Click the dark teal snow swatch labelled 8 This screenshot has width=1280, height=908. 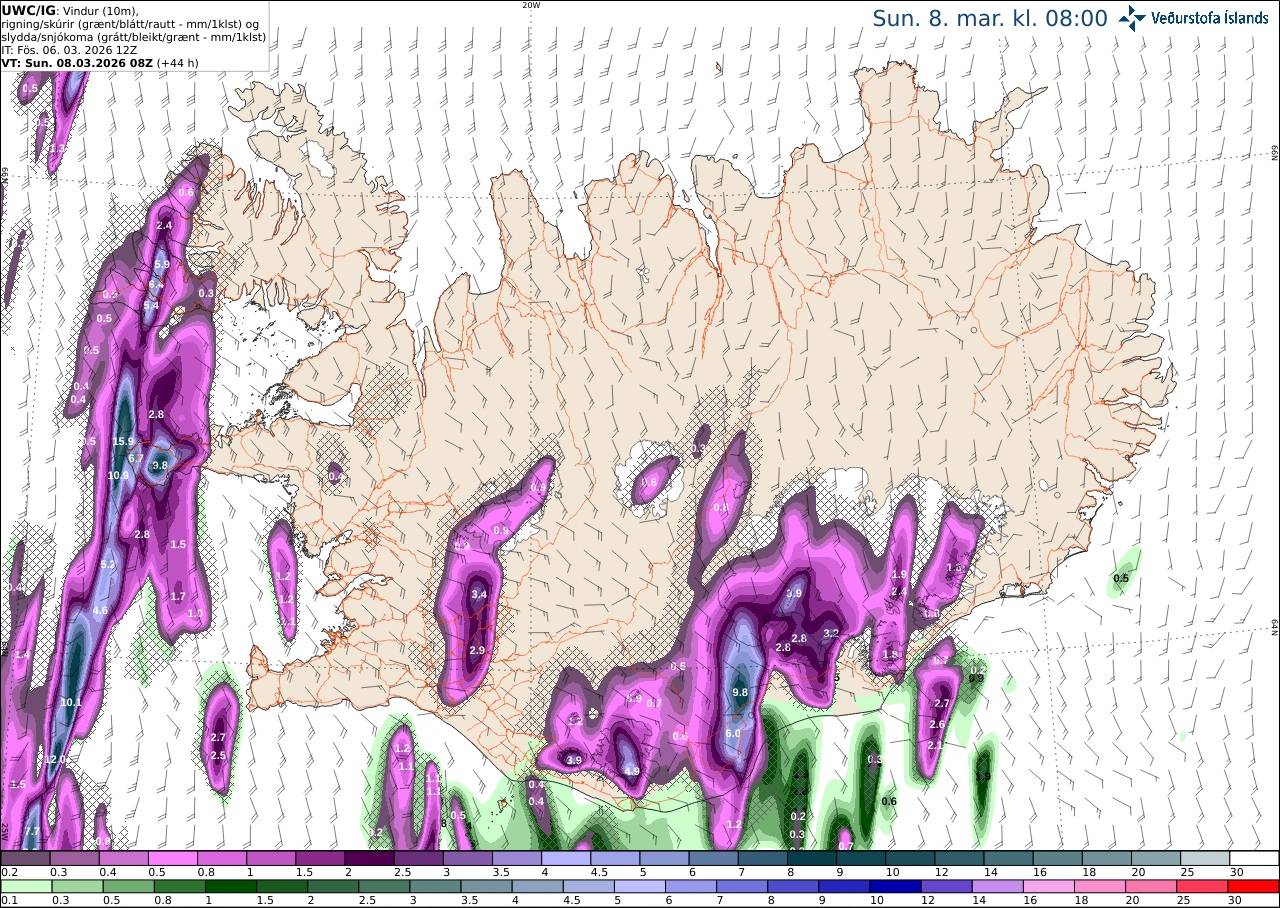coord(812,858)
